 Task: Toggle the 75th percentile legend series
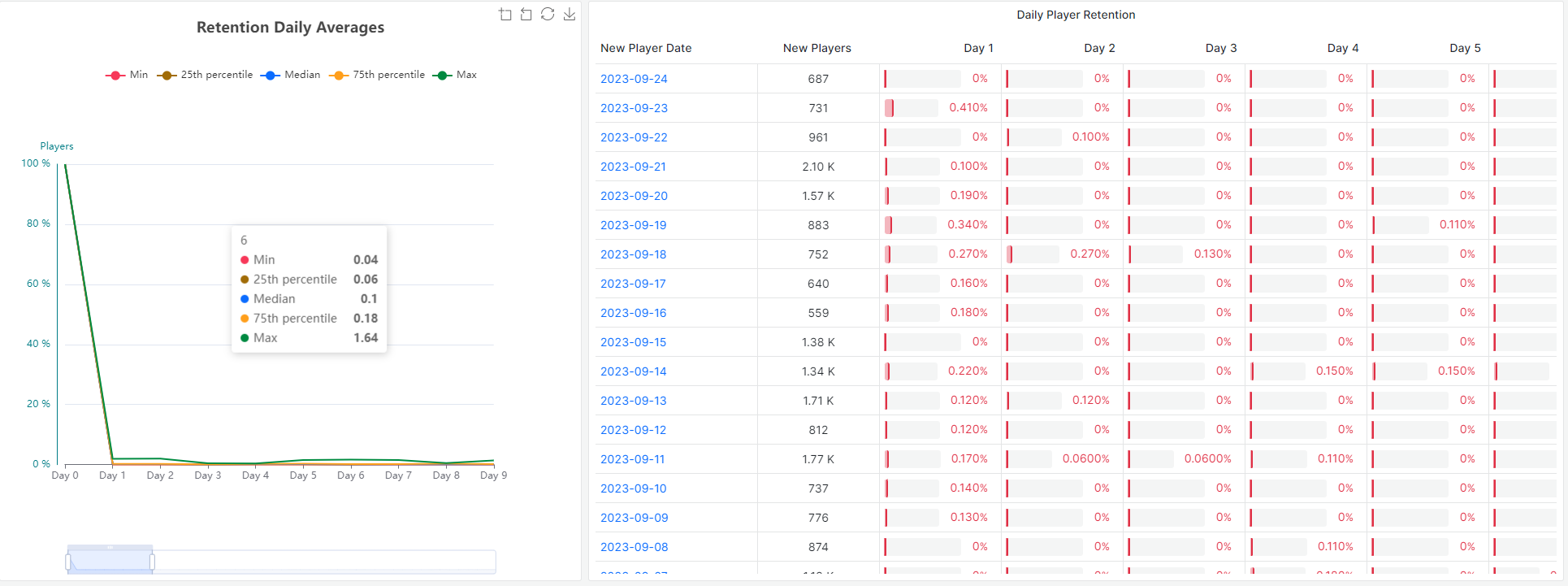pos(377,75)
